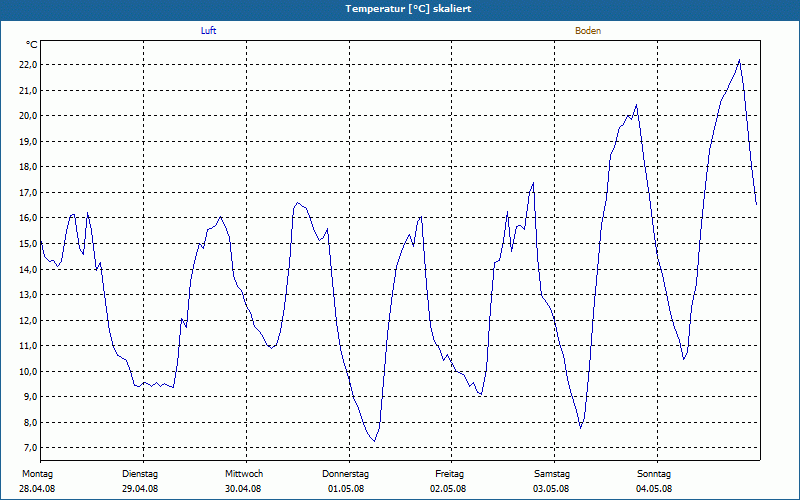
Task: Click the 17,0 y-axis value
Action: 28,193
